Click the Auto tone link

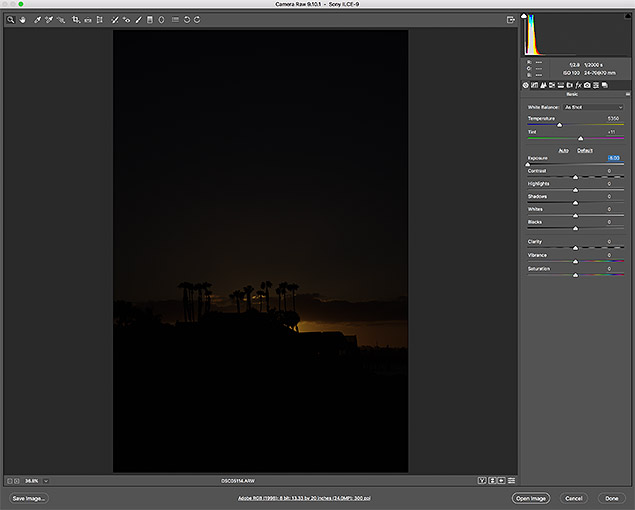pyautogui.click(x=563, y=150)
